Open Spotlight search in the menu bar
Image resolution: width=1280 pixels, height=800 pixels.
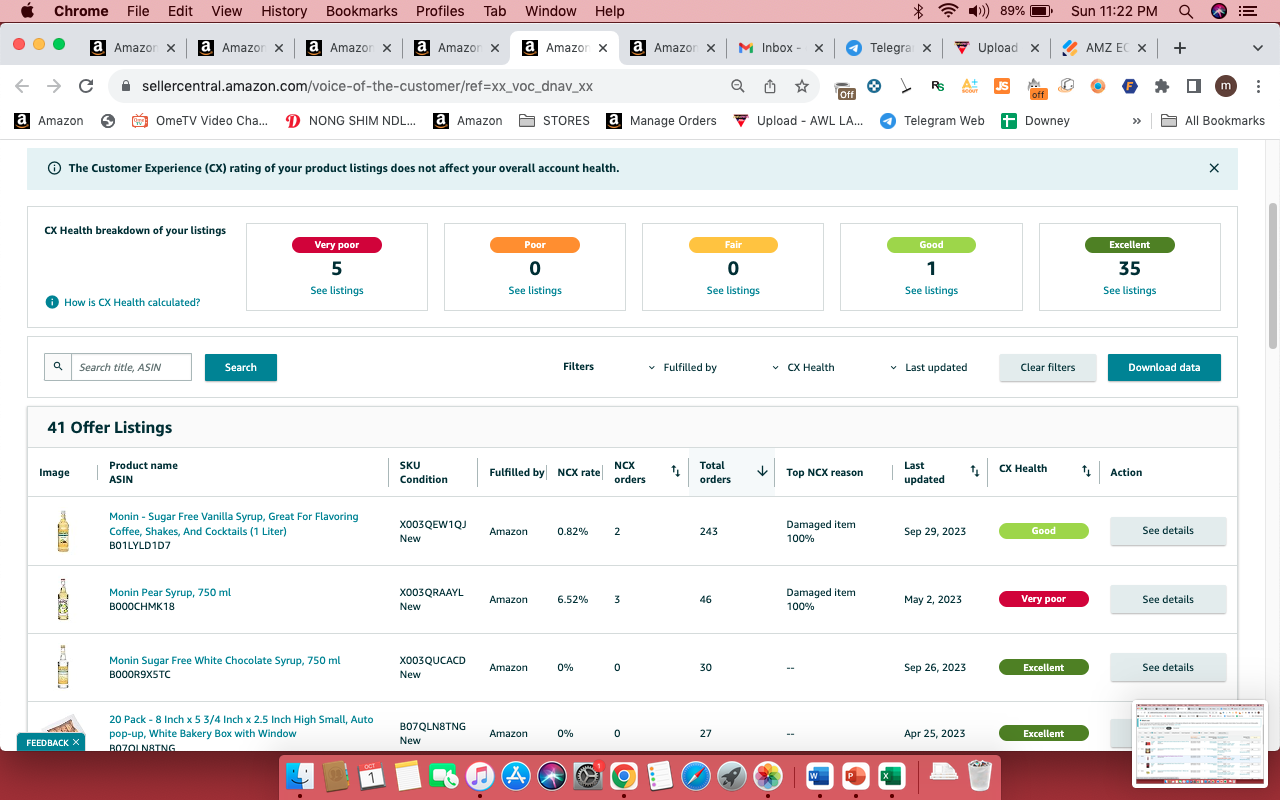(x=1186, y=11)
